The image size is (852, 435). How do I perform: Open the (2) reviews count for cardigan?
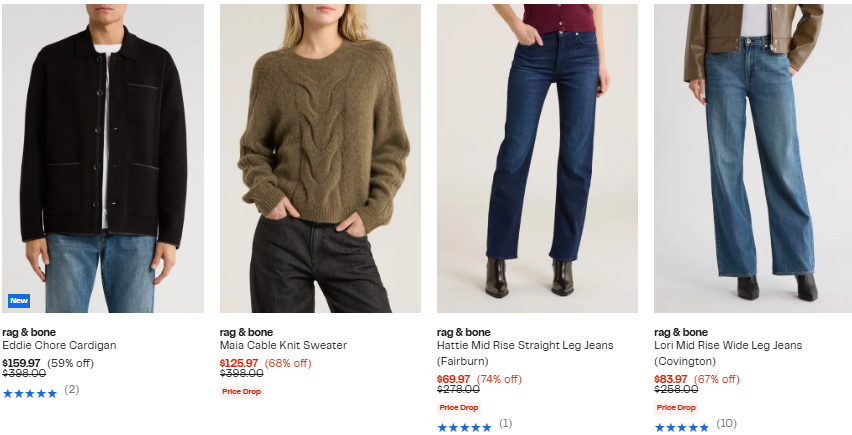point(72,389)
